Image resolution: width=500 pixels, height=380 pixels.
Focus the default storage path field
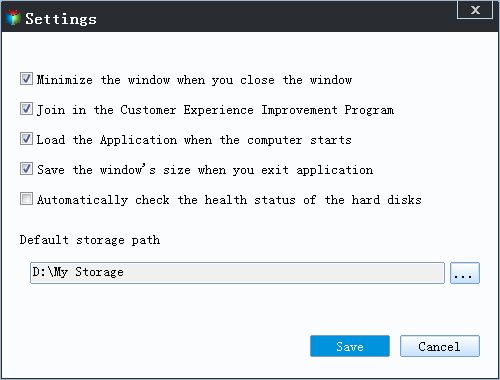coord(237,273)
